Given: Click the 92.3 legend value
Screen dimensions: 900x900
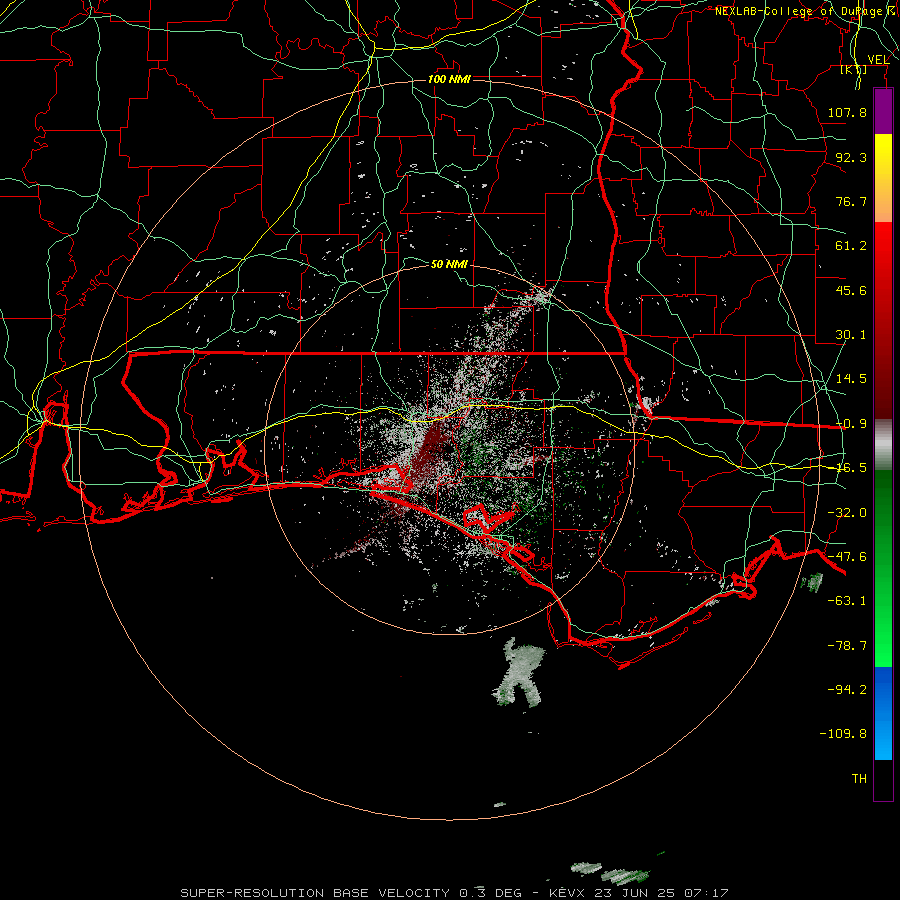Looking at the screenshot, I should pos(851,157).
